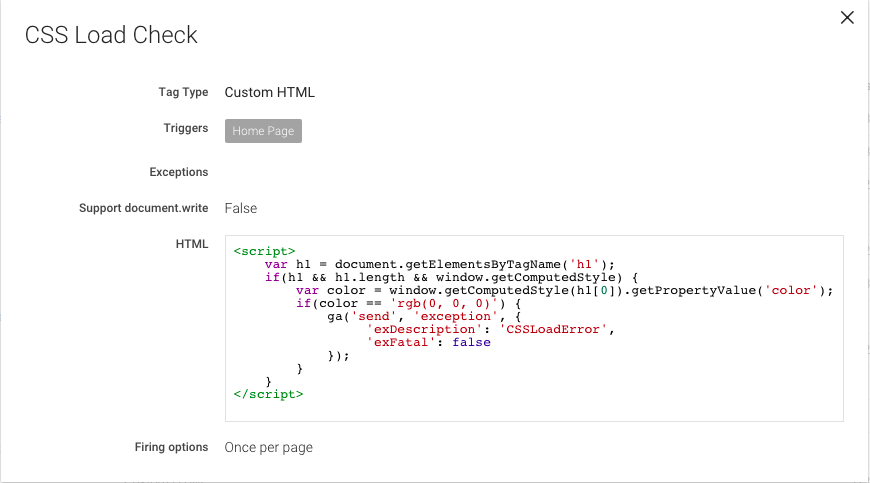Image resolution: width=870 pixels, height=483 pixels.
Task: Click the Firing options label
Action: click(171, 447)
